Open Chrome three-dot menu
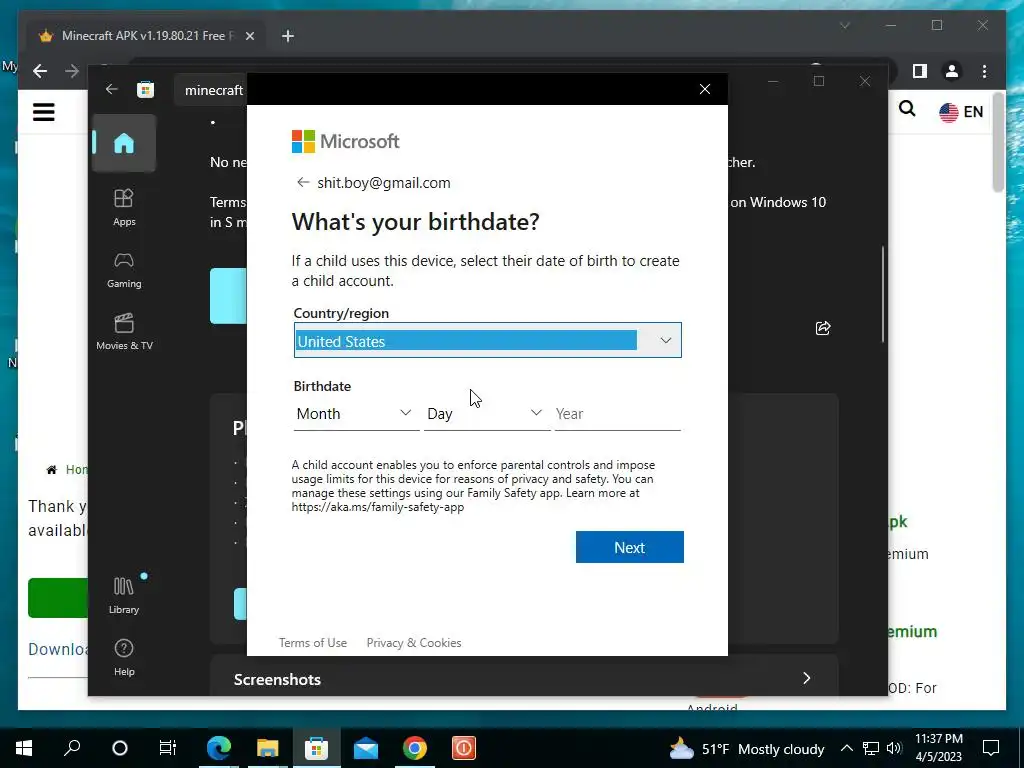The image size is (1024, 768). coord(984,71)
